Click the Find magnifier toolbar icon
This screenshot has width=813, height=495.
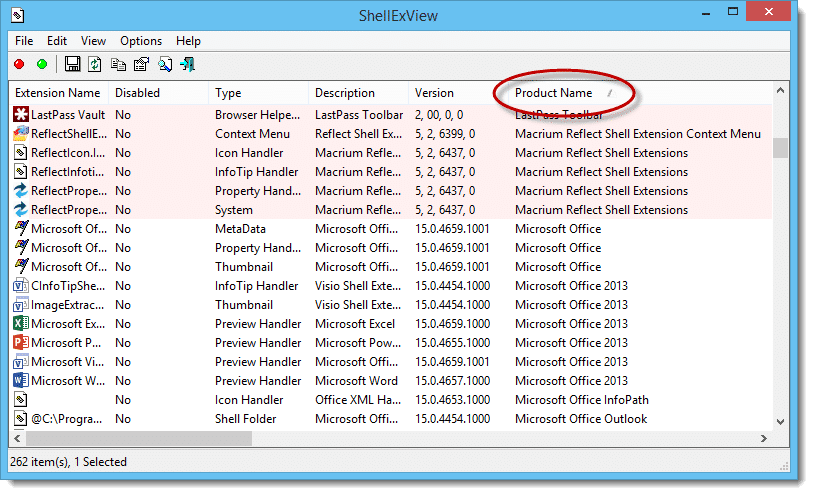165,64
